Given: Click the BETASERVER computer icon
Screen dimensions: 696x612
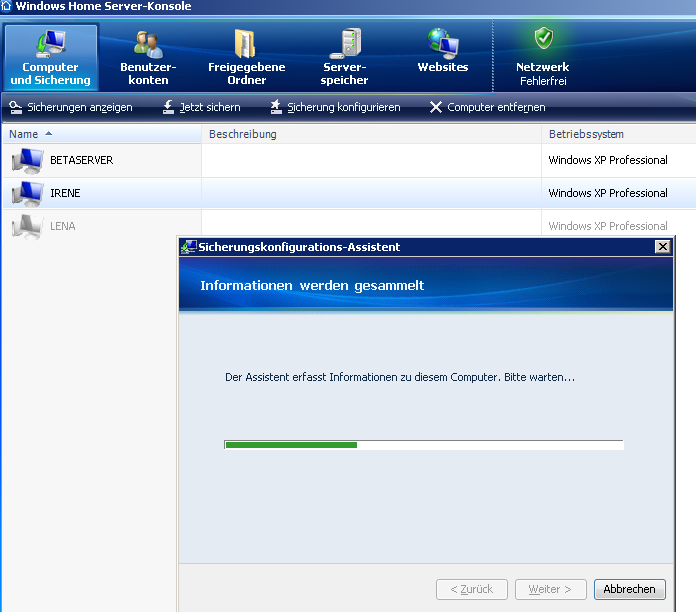Looking at the screenshot, I should click(28, 161).
